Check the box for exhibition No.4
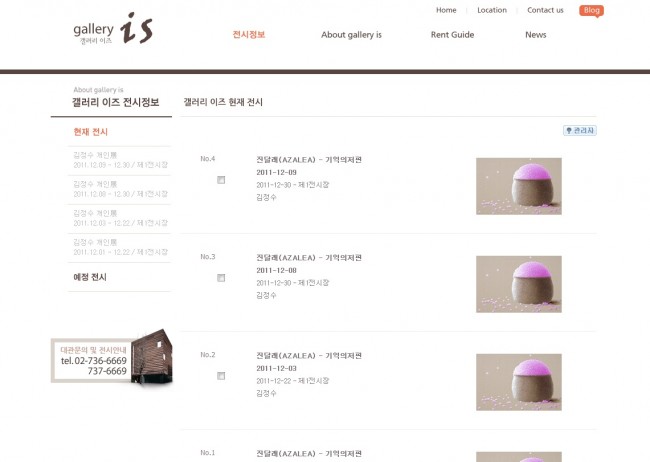The width and height of the screenshot is (650, 462). pyautogui.click(x=221, y=180)
